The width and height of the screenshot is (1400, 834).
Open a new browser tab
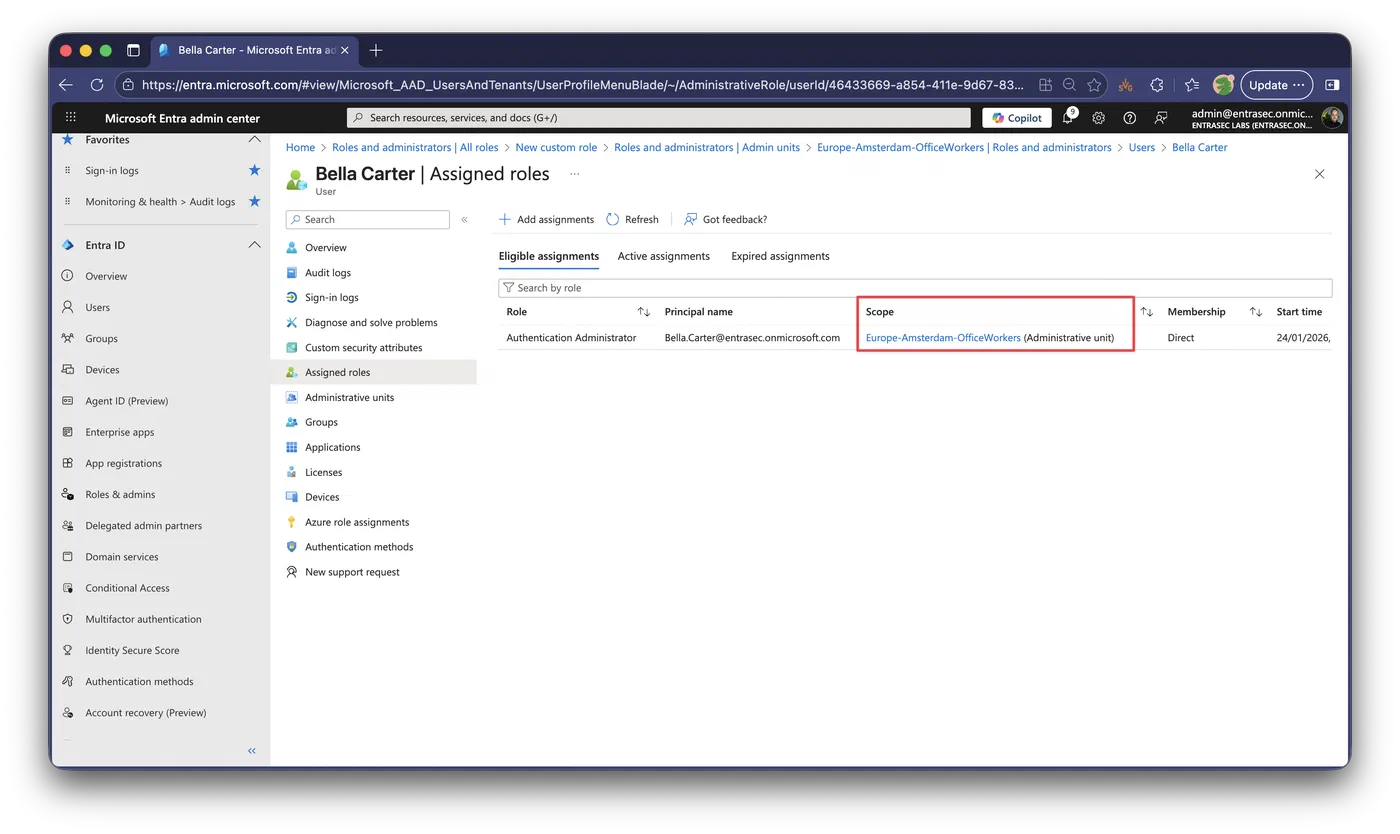[376, 50]
